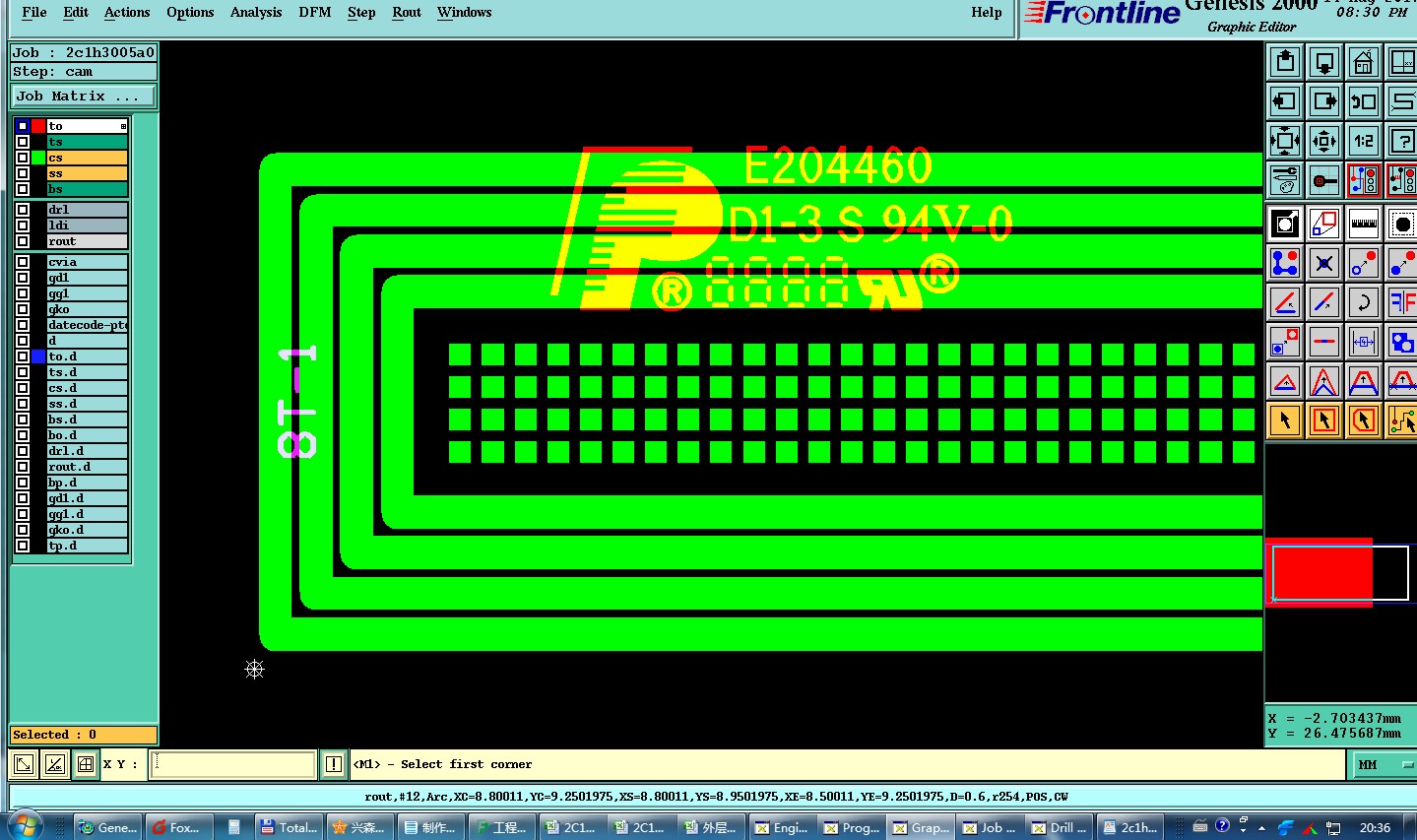
Task: Toggle the checkbox for layer rout
Action: click(23, 241)
